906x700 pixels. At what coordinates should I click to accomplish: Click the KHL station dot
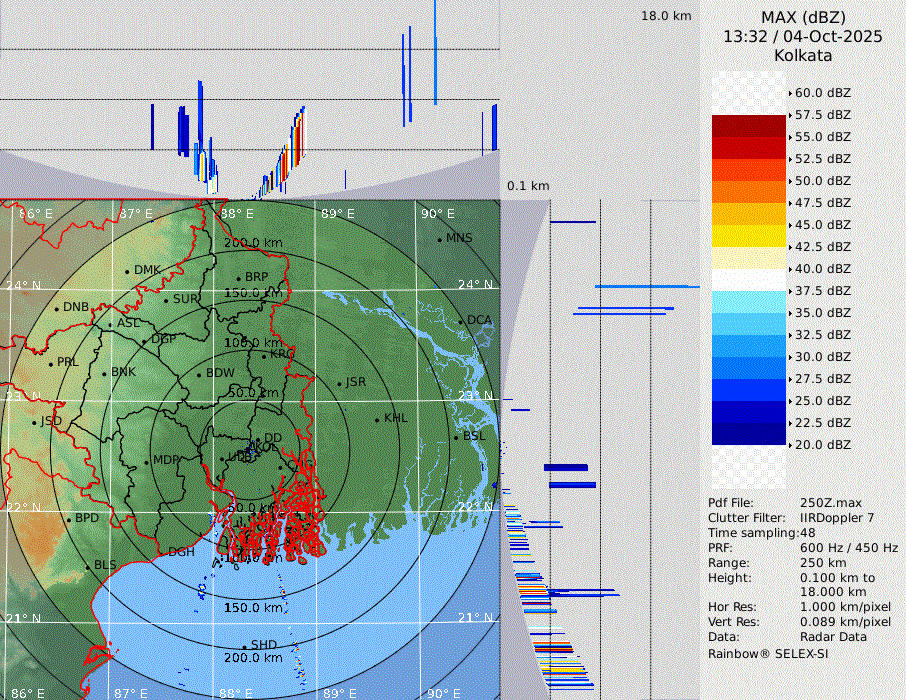(x=377, y=419)
